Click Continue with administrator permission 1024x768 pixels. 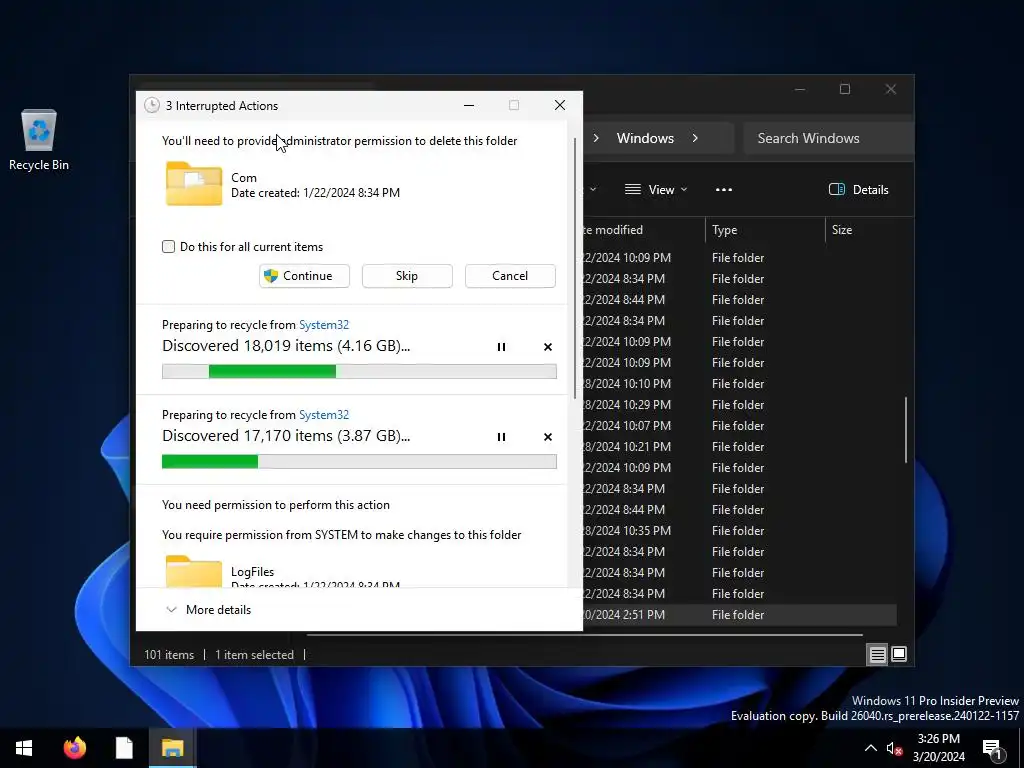point(304,276)
